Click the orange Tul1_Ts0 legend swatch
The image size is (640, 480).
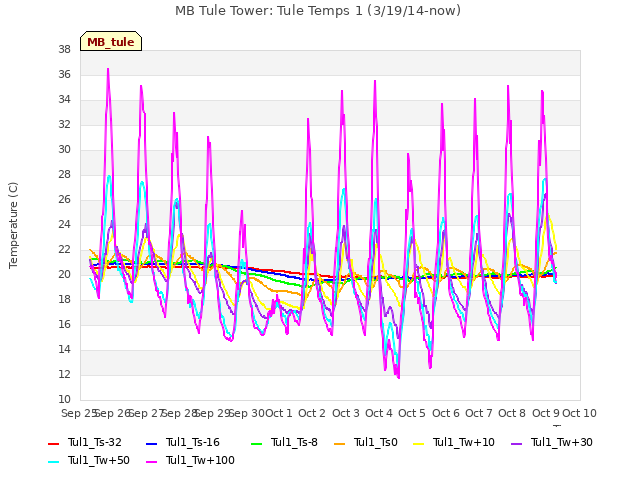pos(339,443)
